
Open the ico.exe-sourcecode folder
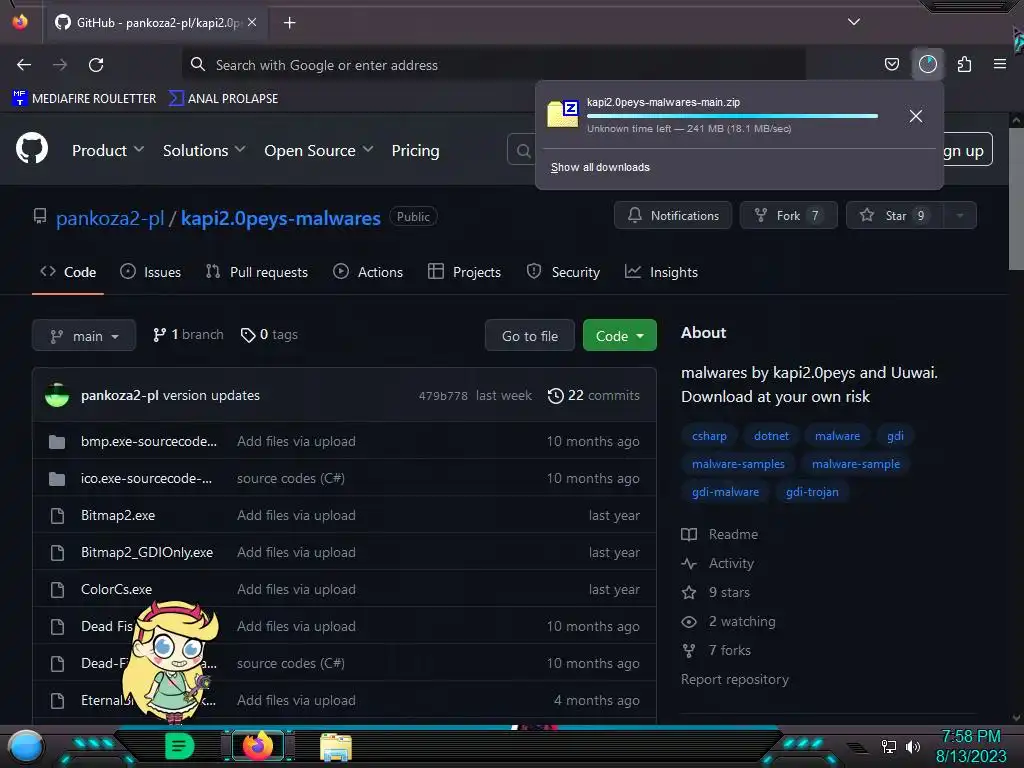[x=146, y=479]
